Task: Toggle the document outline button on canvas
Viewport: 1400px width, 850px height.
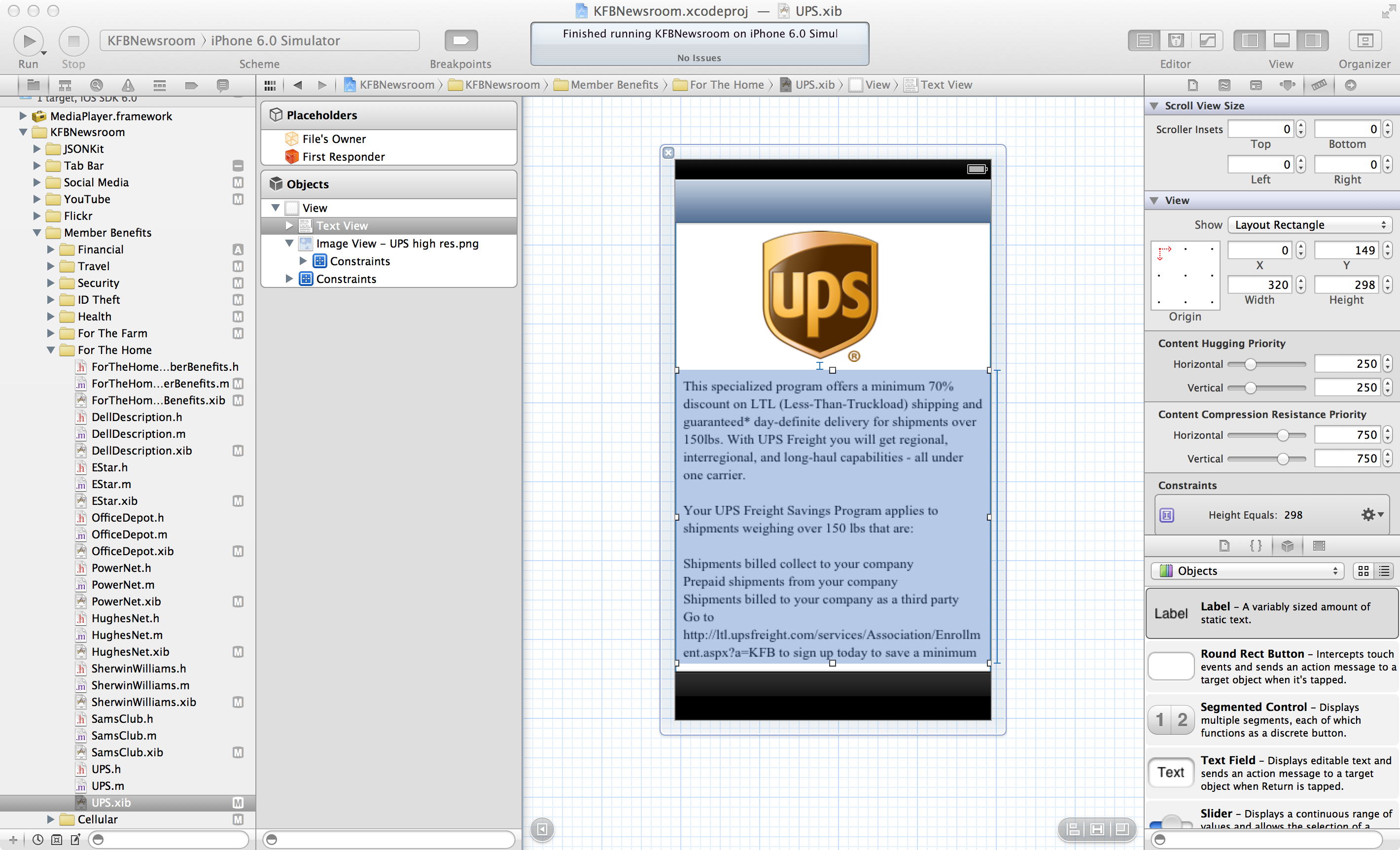Action: click(x=542, y=830)
